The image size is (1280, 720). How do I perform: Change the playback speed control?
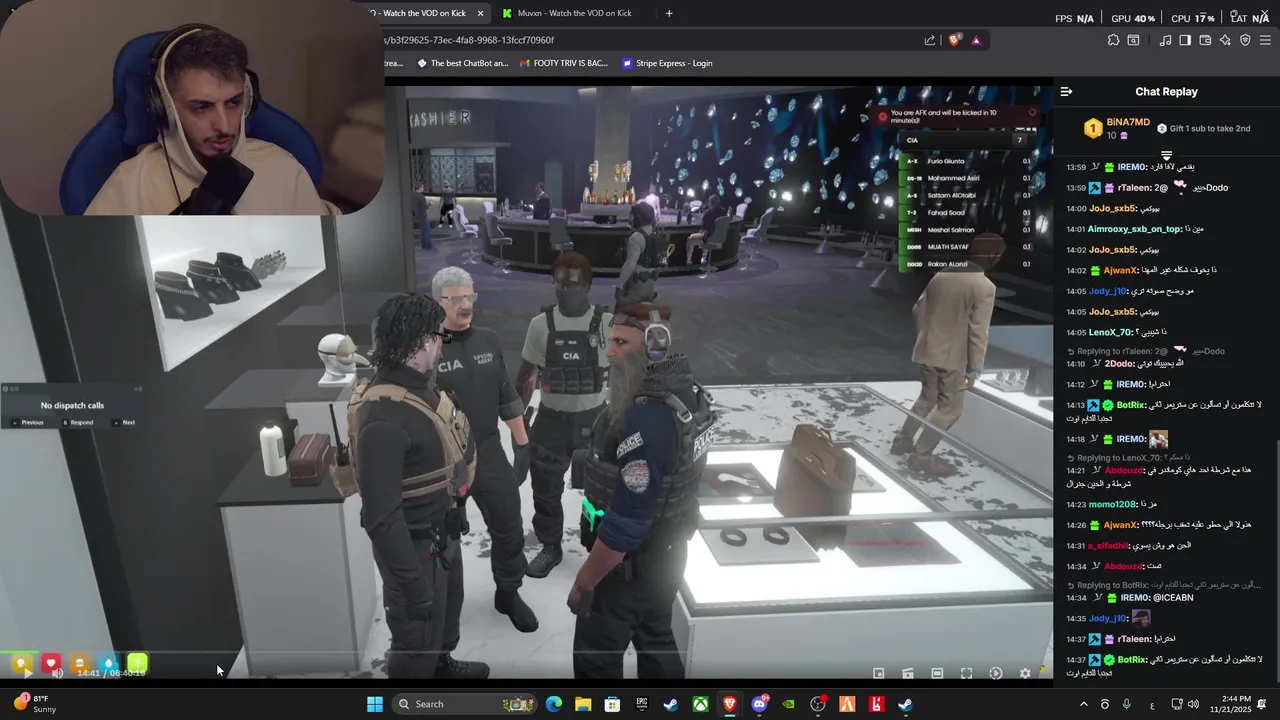pos(995,673)
